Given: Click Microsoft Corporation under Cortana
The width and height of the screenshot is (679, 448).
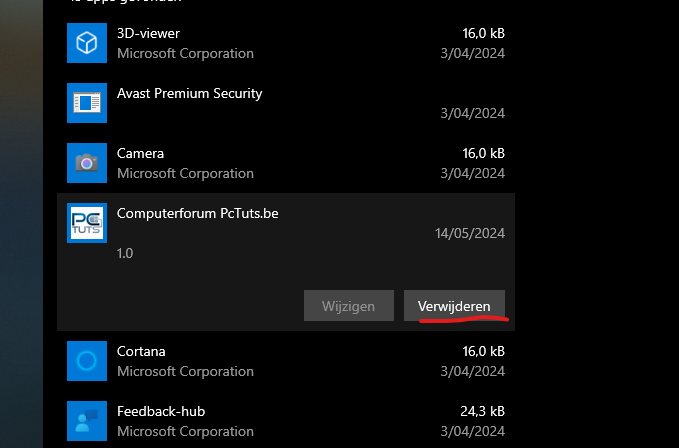Looking at the screenshot, I should coord(185,371).
